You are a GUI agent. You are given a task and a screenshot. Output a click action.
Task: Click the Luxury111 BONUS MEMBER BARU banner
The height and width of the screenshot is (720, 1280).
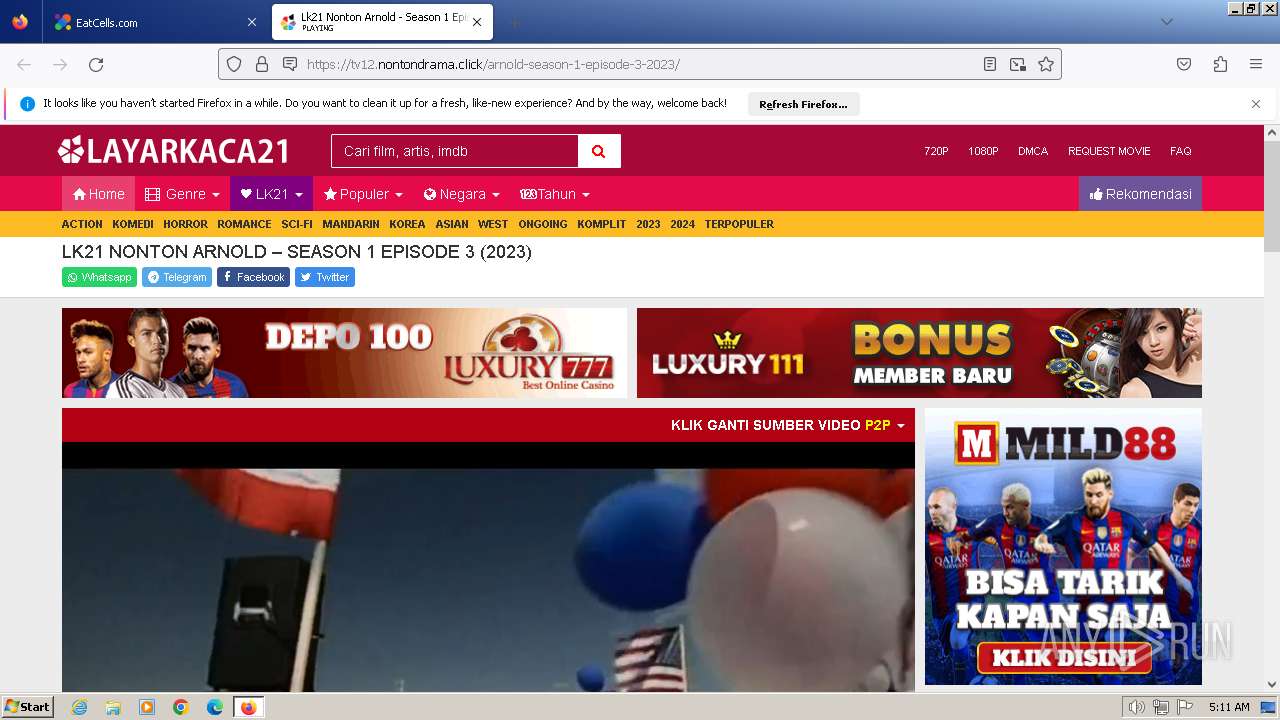[x=919, y=353]
